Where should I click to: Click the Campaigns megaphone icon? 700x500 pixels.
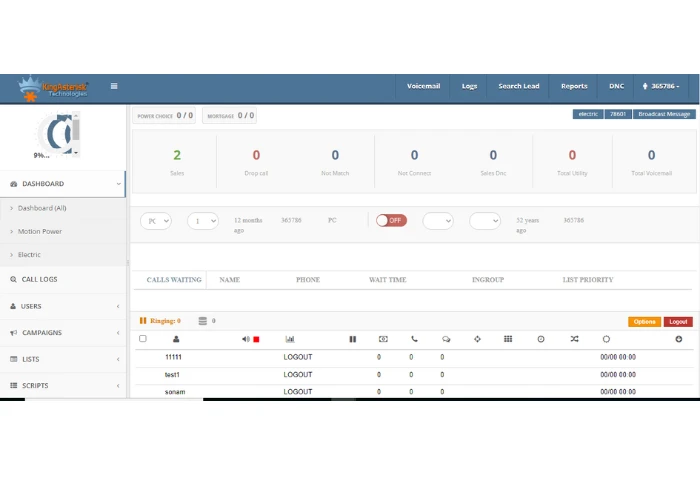(x=13, y=333)
